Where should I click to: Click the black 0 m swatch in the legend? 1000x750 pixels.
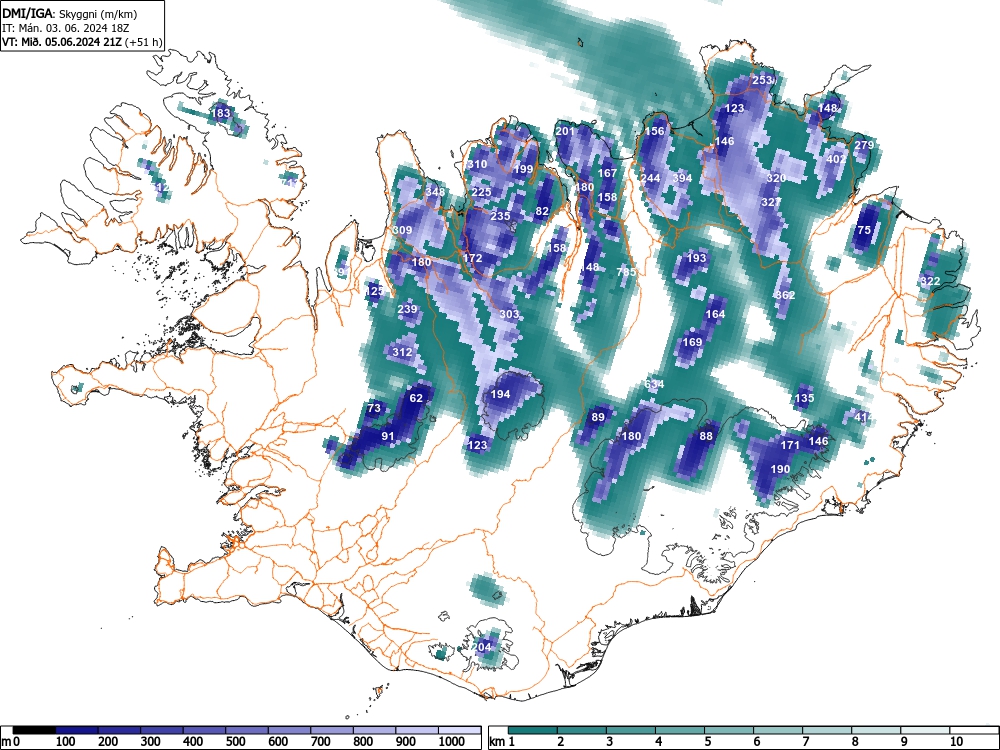[34, 730]
